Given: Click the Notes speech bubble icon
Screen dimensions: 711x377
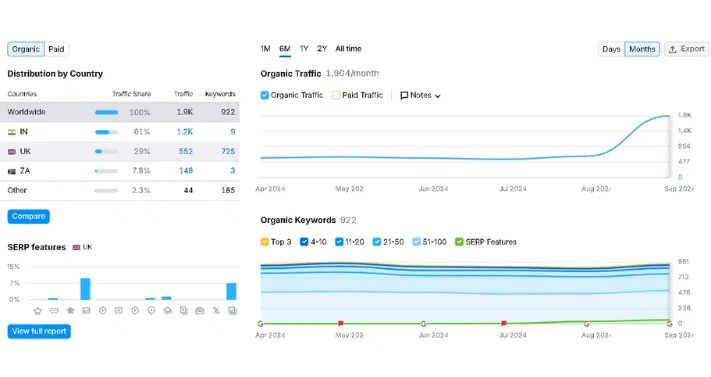Looking at the screenshot, I should pyautogui.click(x=404, y=95).
